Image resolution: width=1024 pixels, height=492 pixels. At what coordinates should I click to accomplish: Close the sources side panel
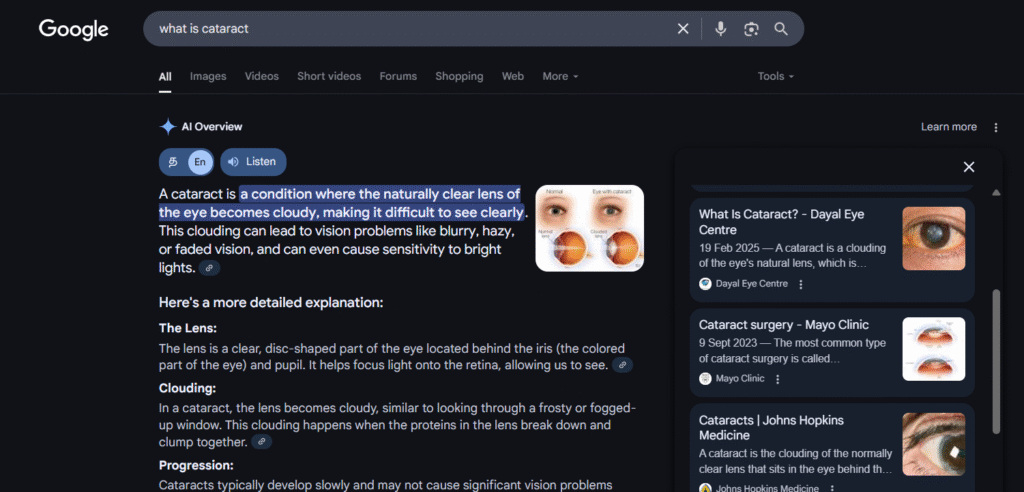(968, 167)
